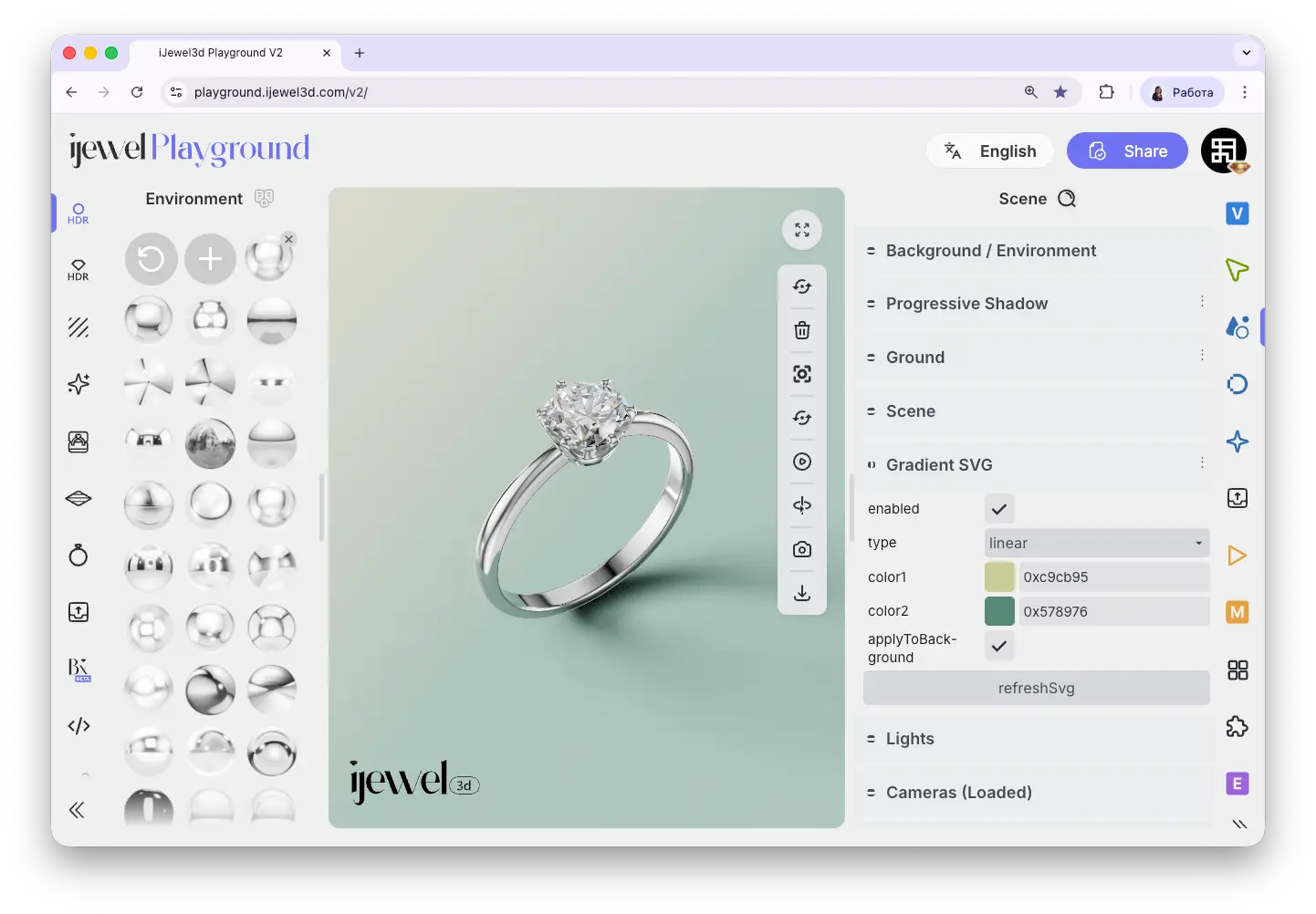Click the browser address bar URL
This screenshot has width=1316, height=914.
281,92
